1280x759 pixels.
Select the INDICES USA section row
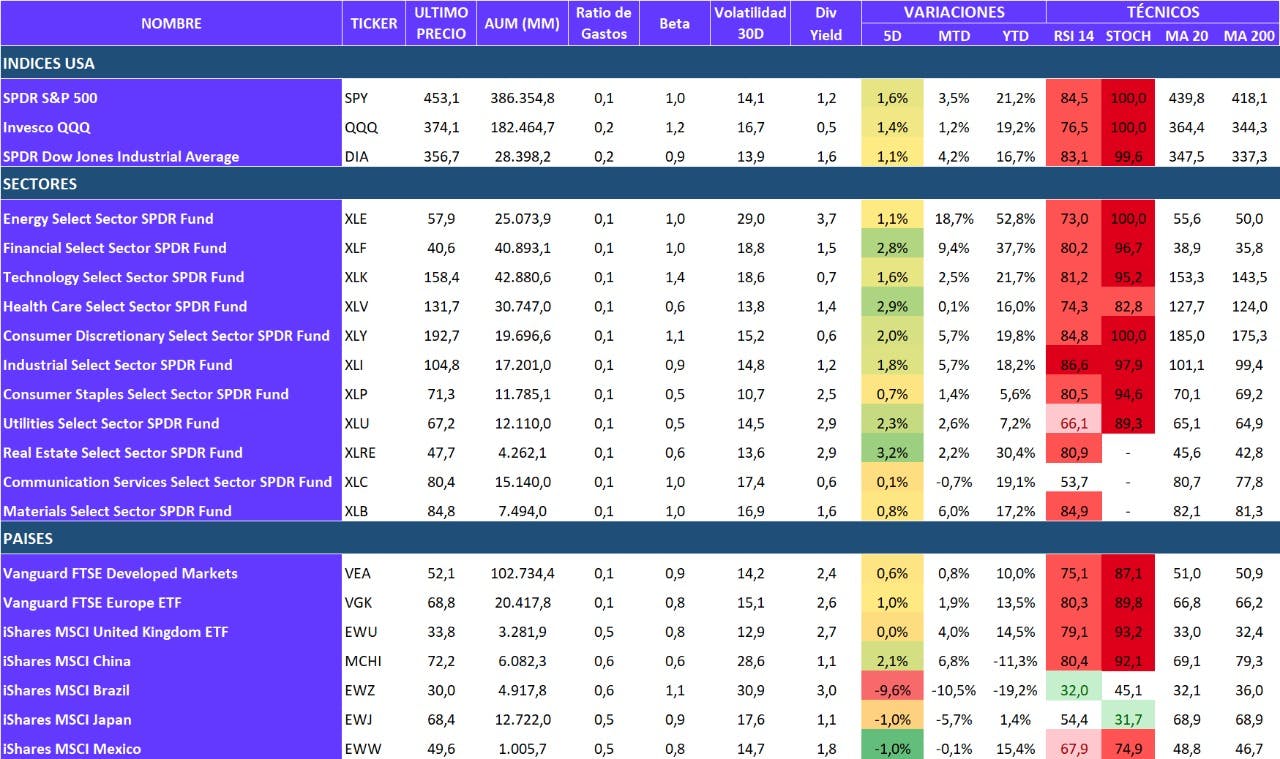coord(640,63)
